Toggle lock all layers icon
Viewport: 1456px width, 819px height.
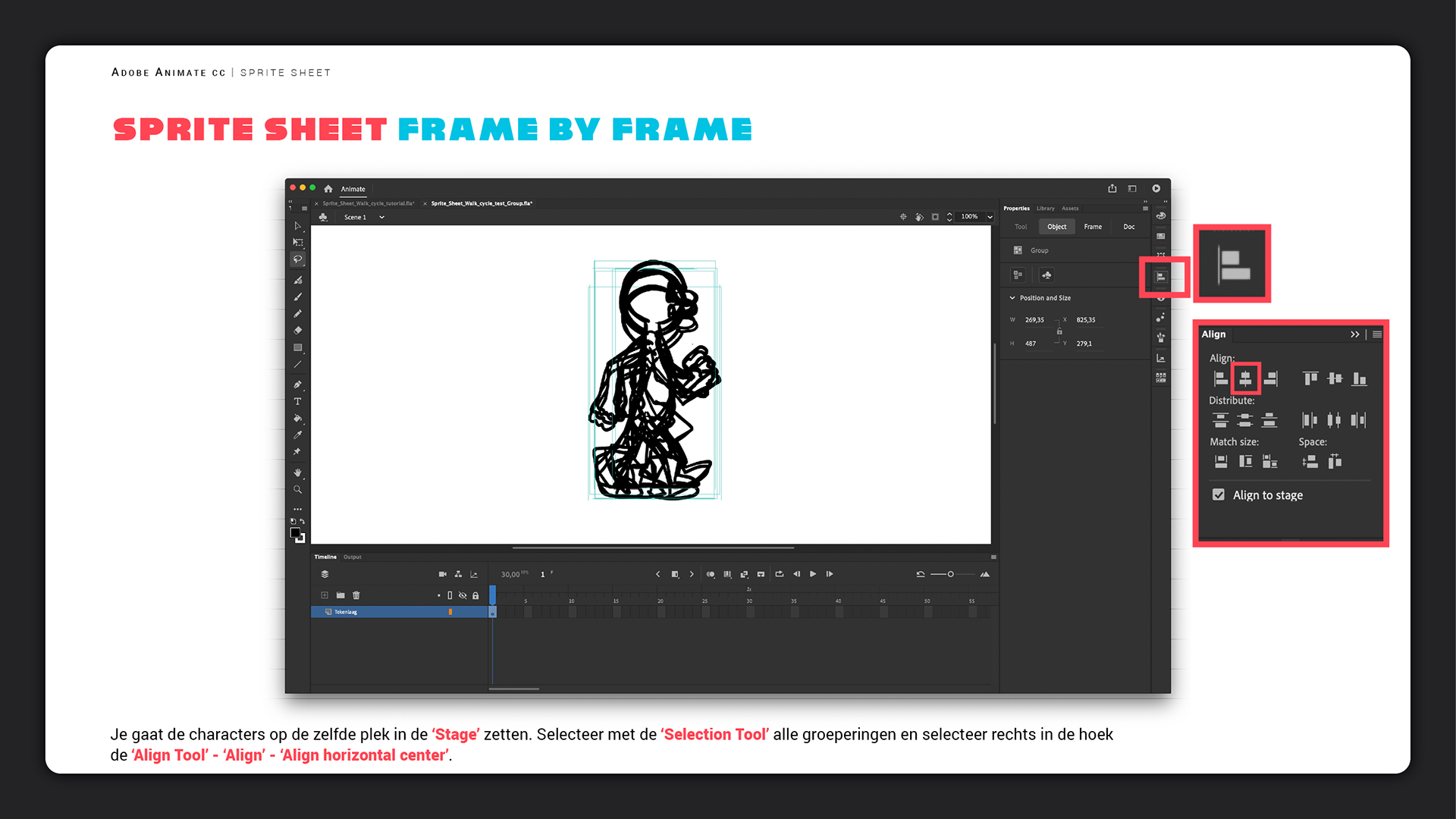coord(475,595)
